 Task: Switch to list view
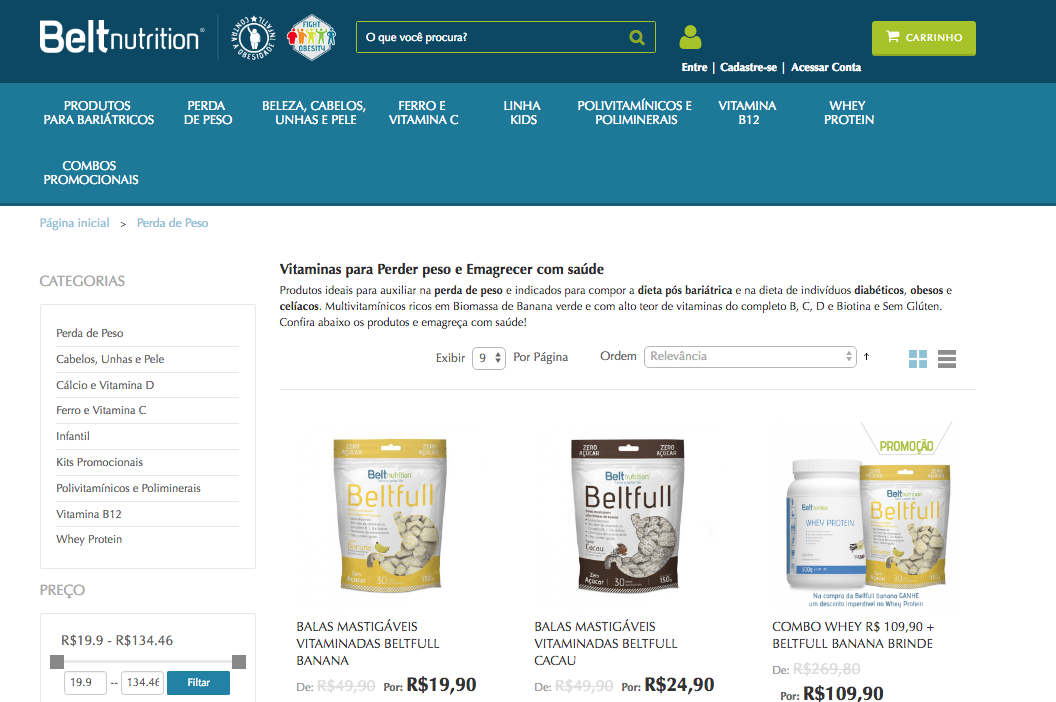pos(947,359)
